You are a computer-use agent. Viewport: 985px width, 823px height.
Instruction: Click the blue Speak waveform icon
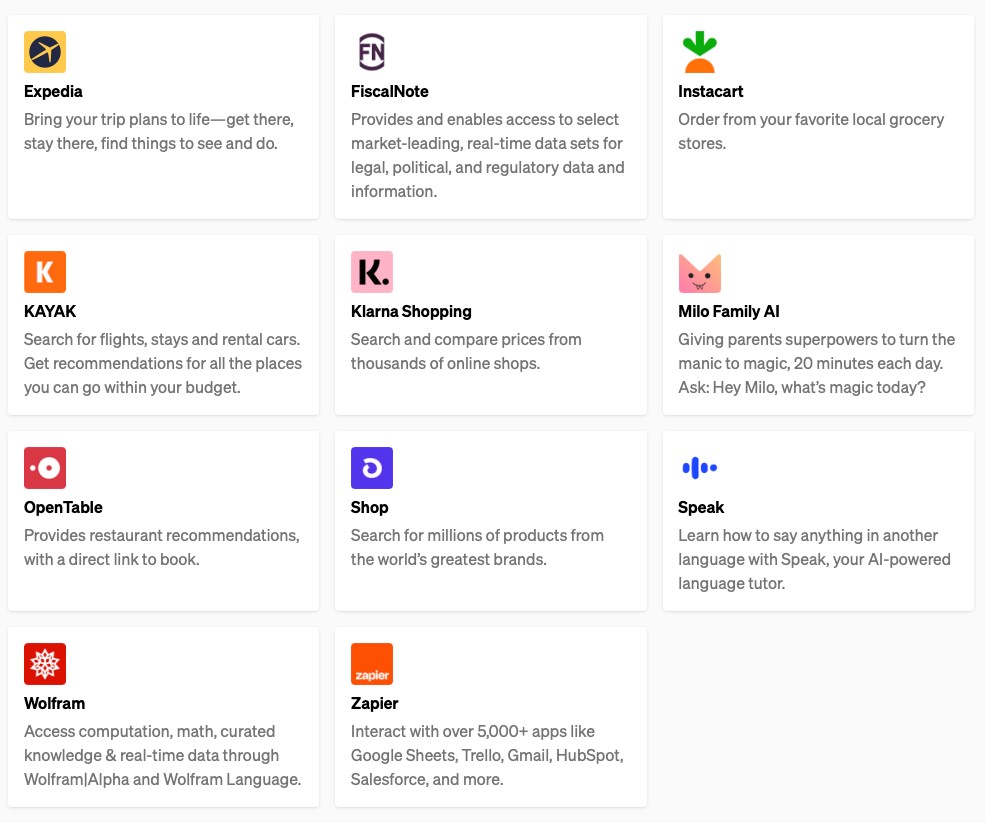pyautogui.click(x=699, y=468)
